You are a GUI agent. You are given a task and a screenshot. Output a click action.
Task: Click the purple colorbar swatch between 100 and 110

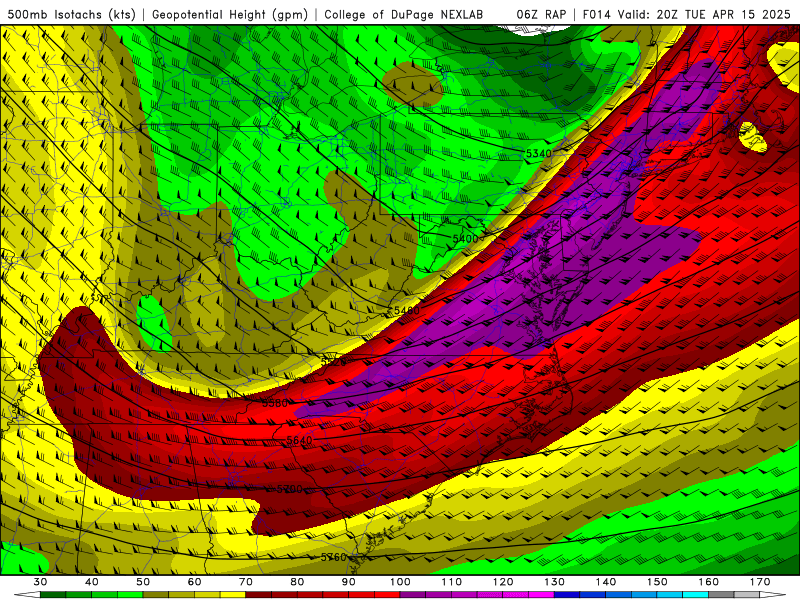tap(413, 595)
